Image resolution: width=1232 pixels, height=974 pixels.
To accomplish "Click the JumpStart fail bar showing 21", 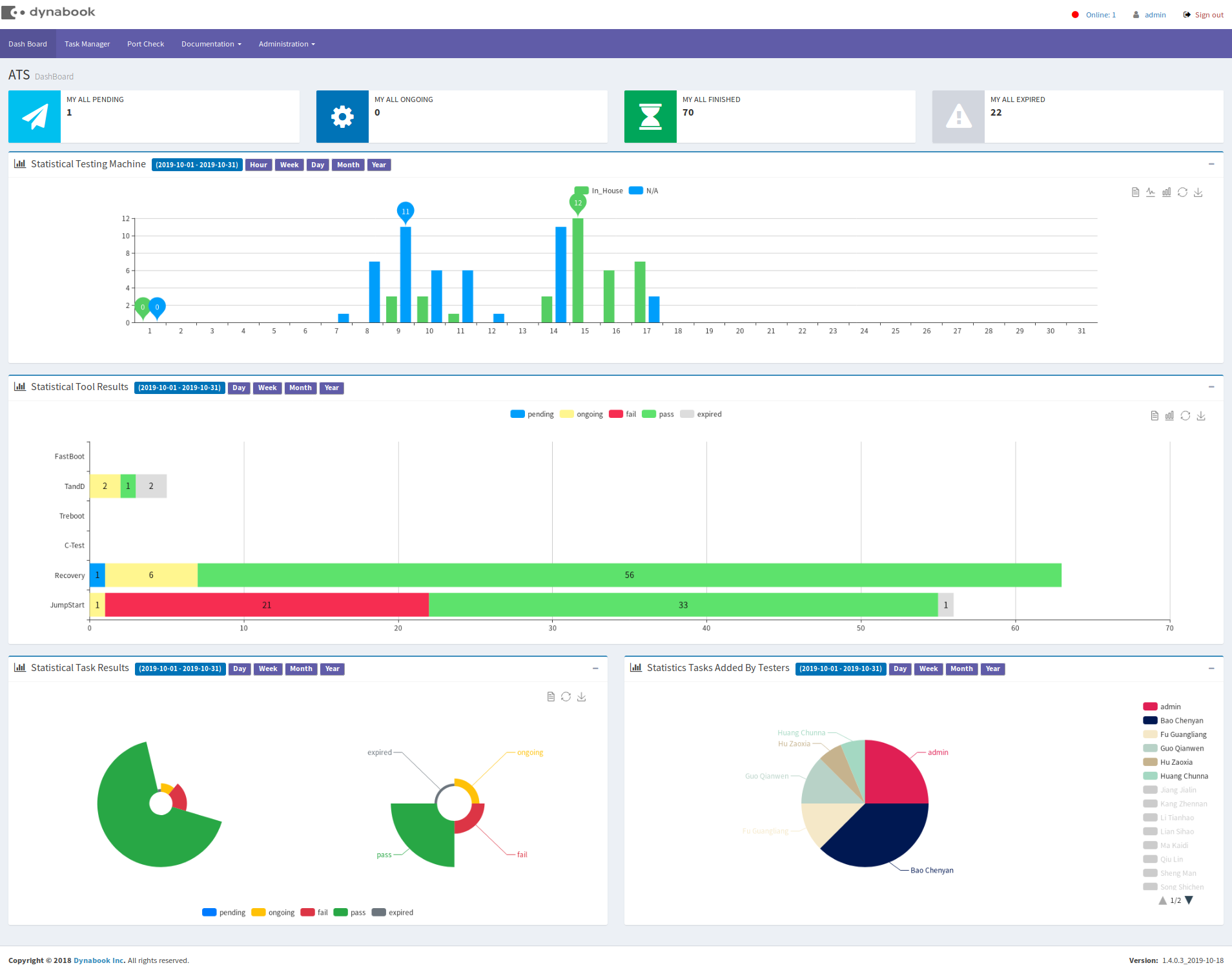I will click(267, 605).
